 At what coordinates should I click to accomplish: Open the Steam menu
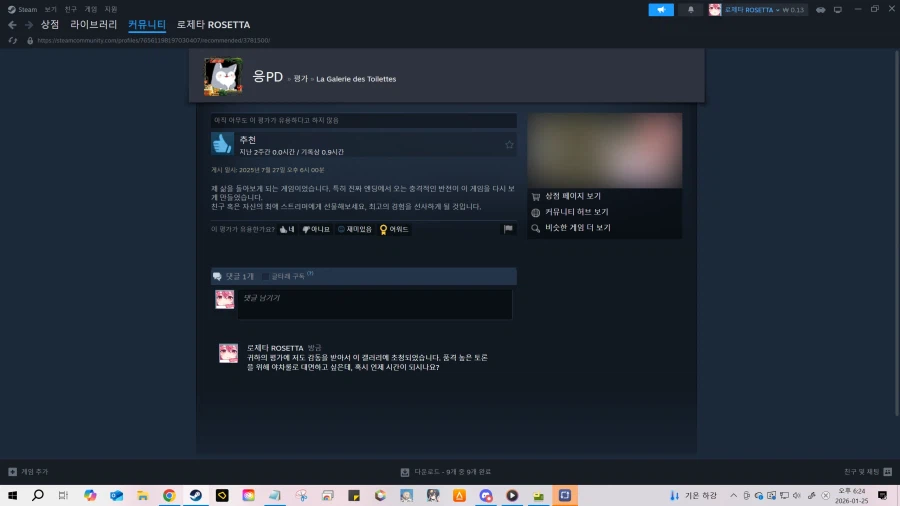tap(22, 9)
